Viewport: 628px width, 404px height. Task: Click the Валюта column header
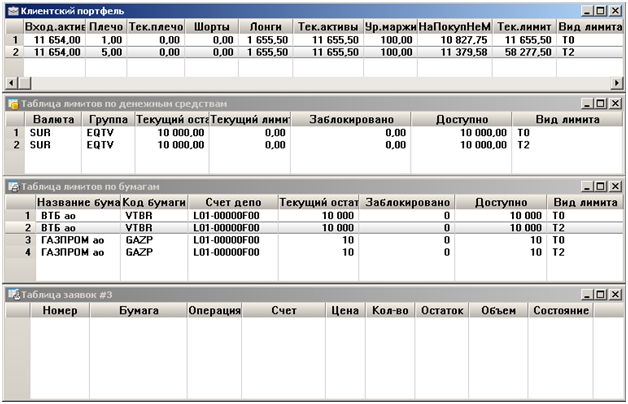52,119
